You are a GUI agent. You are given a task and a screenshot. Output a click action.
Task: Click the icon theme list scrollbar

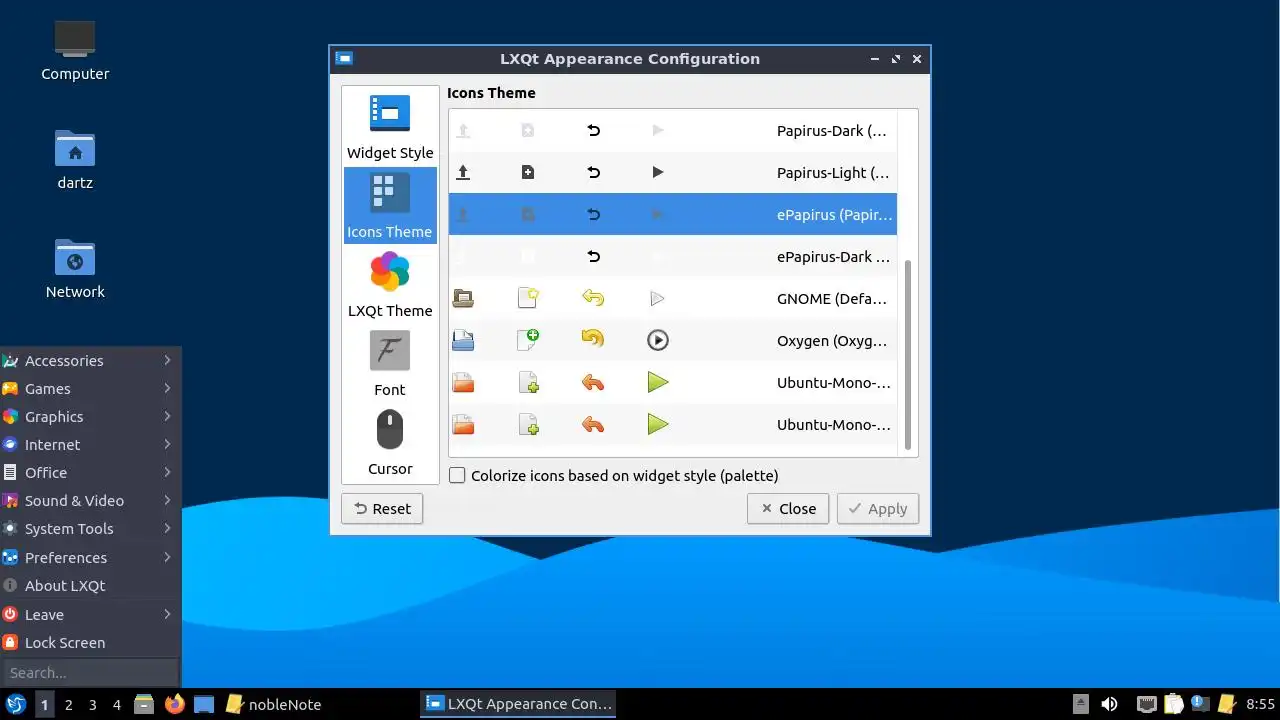[908, 355]
